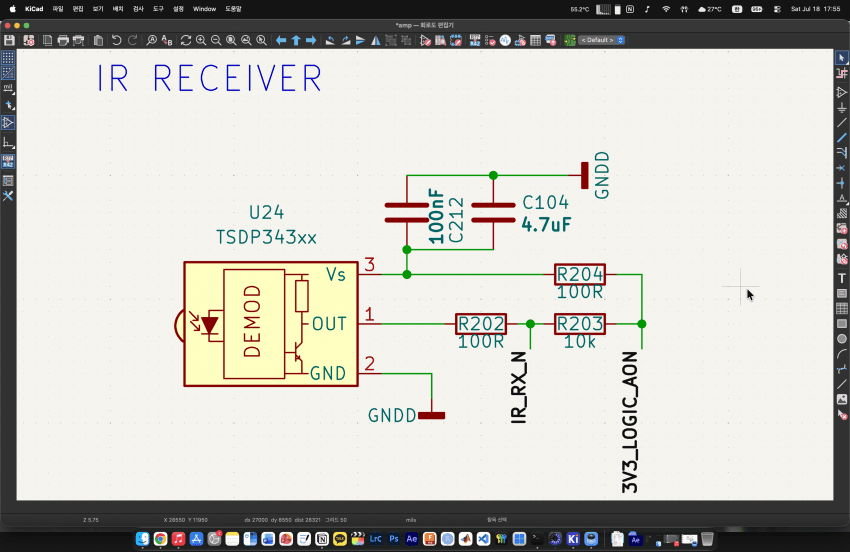Image resolution: width=850 pixels, height=552 pixels.
Task: Select the U24 TSDP343xx symbol body
Action: [271, 324]
